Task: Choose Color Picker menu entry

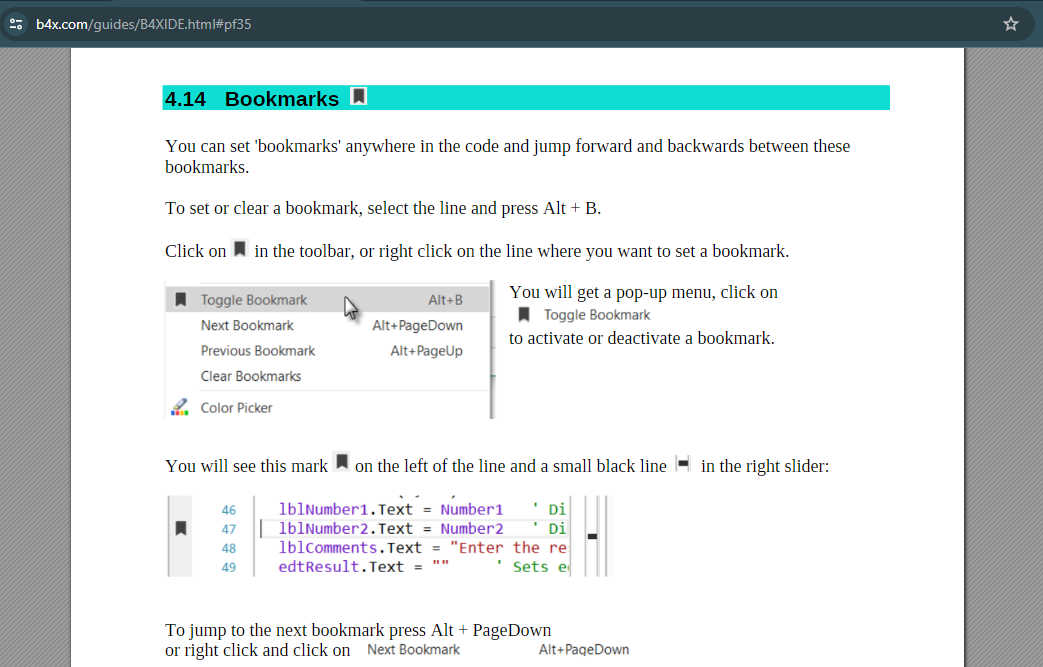Action: point(328,408)
